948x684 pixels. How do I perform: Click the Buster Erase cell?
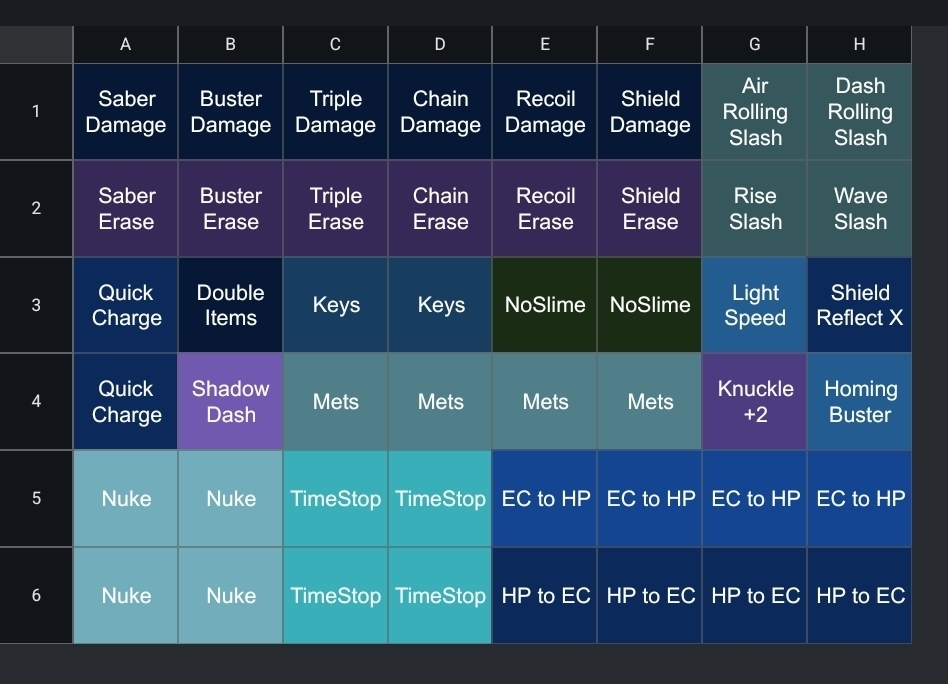[x=231, y=209]
